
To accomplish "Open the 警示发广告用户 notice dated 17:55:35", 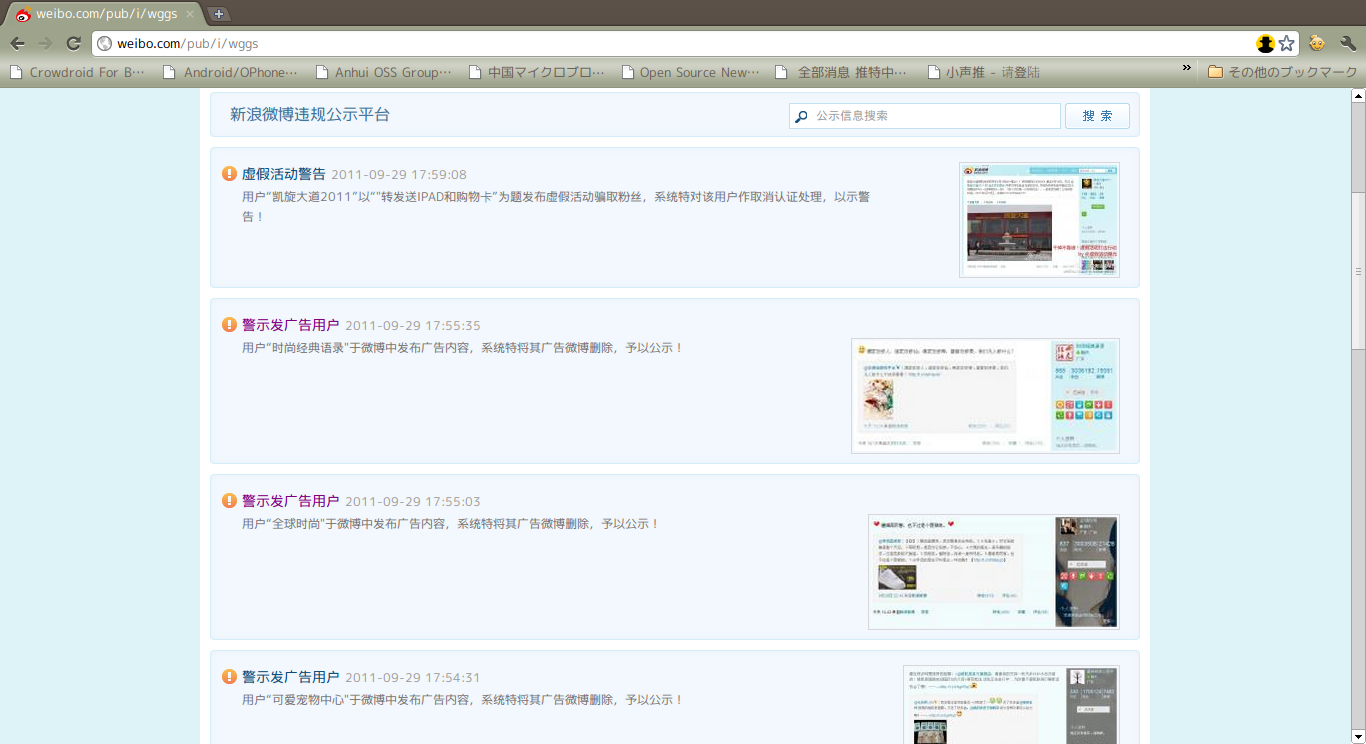I will (291, 325).
